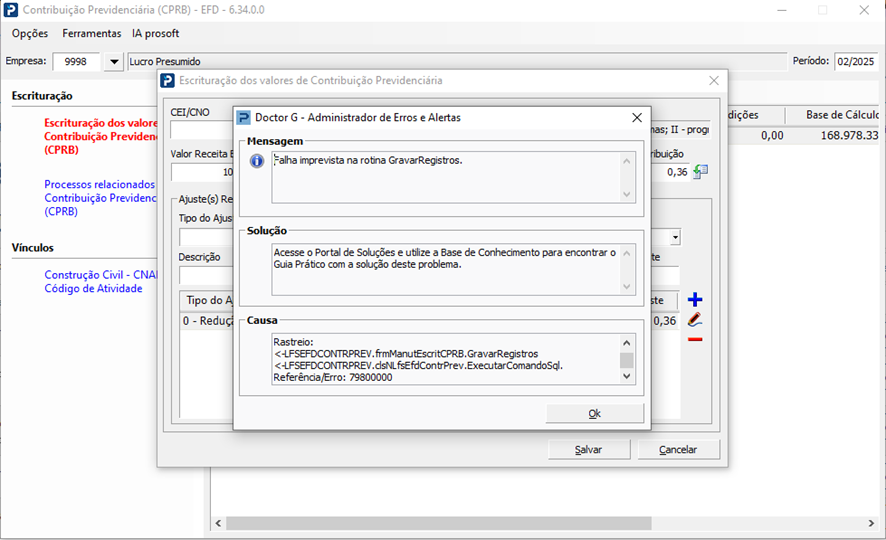
Task: Click the Descrição input field
Action: click(x=206, y=275)
